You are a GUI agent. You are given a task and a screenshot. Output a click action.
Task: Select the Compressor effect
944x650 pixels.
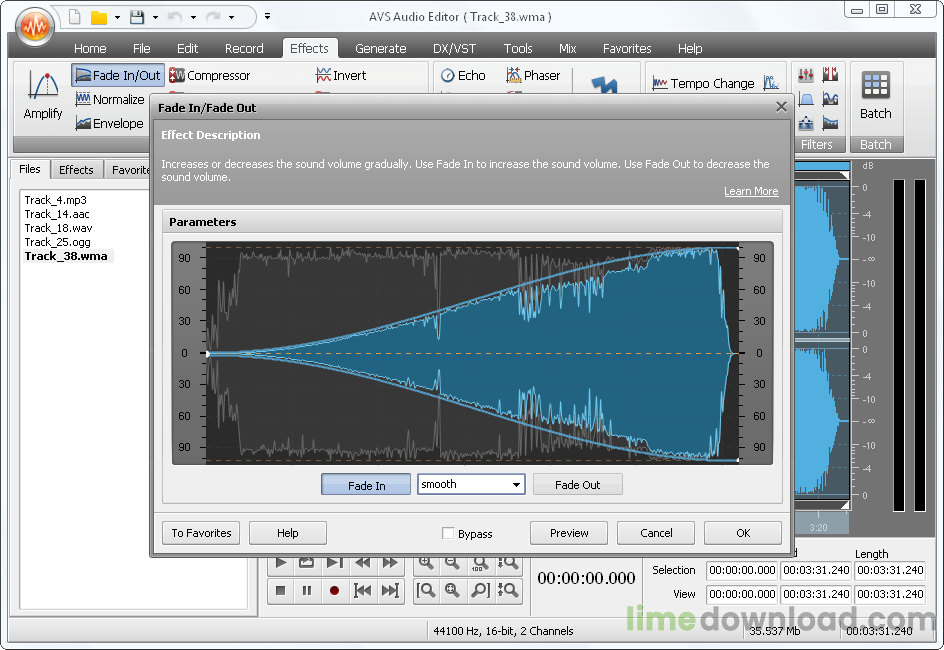tap(209, 75)
